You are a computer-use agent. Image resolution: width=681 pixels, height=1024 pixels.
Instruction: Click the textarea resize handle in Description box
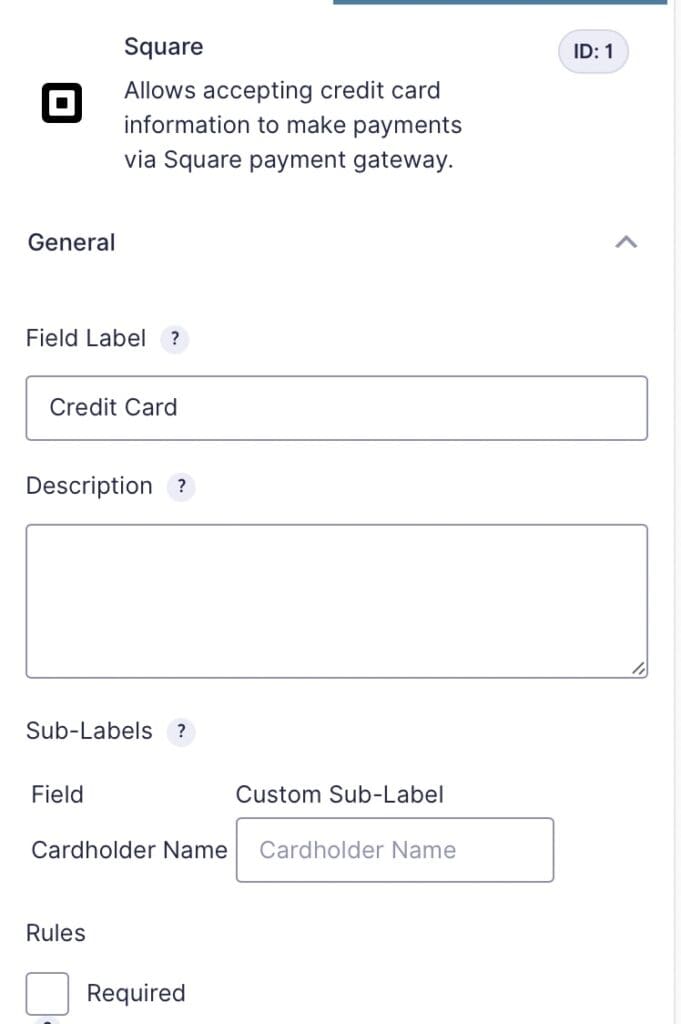click(x=639, y=668)
